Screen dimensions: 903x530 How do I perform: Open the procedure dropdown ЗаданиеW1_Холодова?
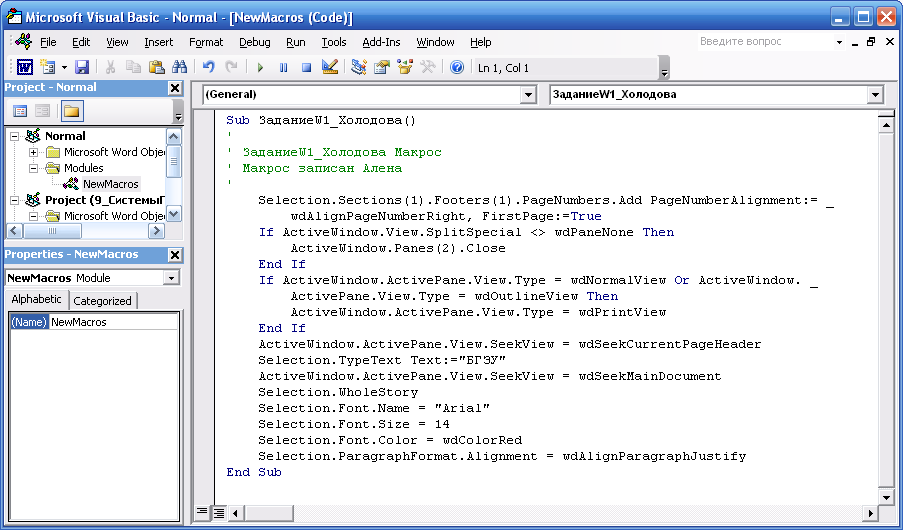coord(875,95)
